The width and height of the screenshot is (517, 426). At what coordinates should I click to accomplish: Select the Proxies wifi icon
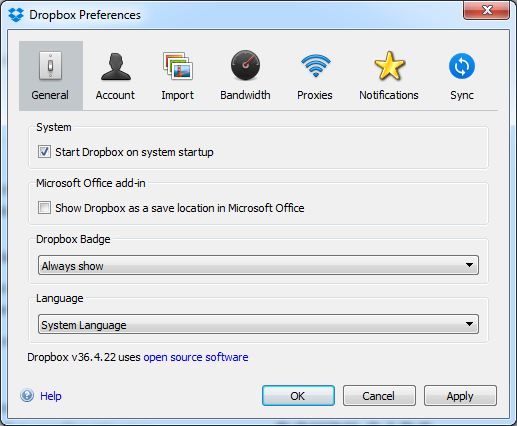[315, 66]
